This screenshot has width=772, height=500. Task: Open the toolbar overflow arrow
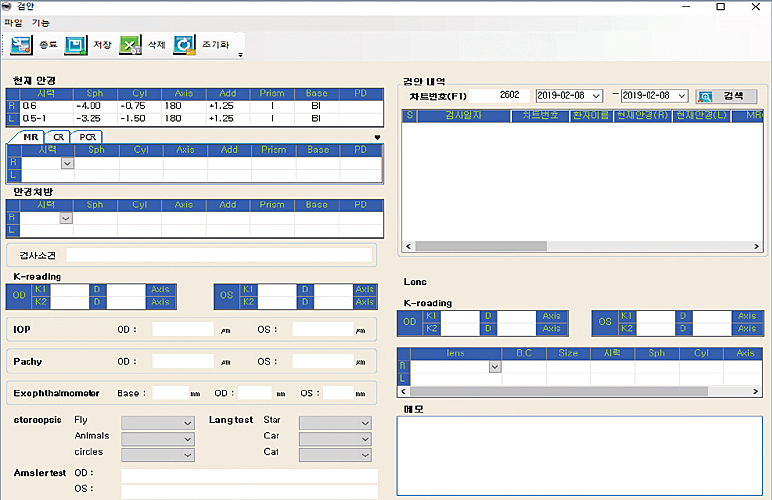[240, 55]
